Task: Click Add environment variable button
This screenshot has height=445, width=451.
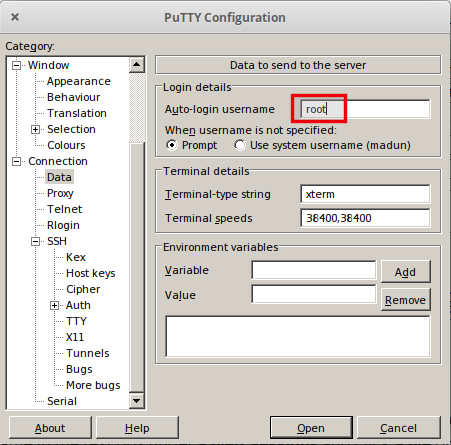Action: pos(406,272)
